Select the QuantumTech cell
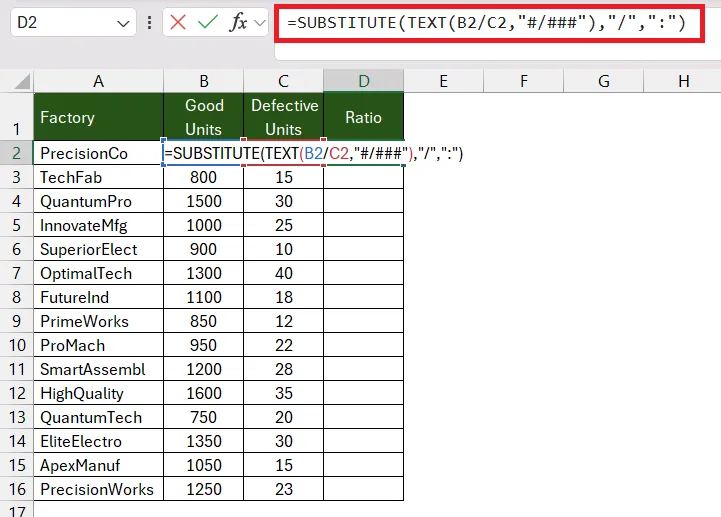This screenshot has width=721, height=517. click(x=98, y=417)
